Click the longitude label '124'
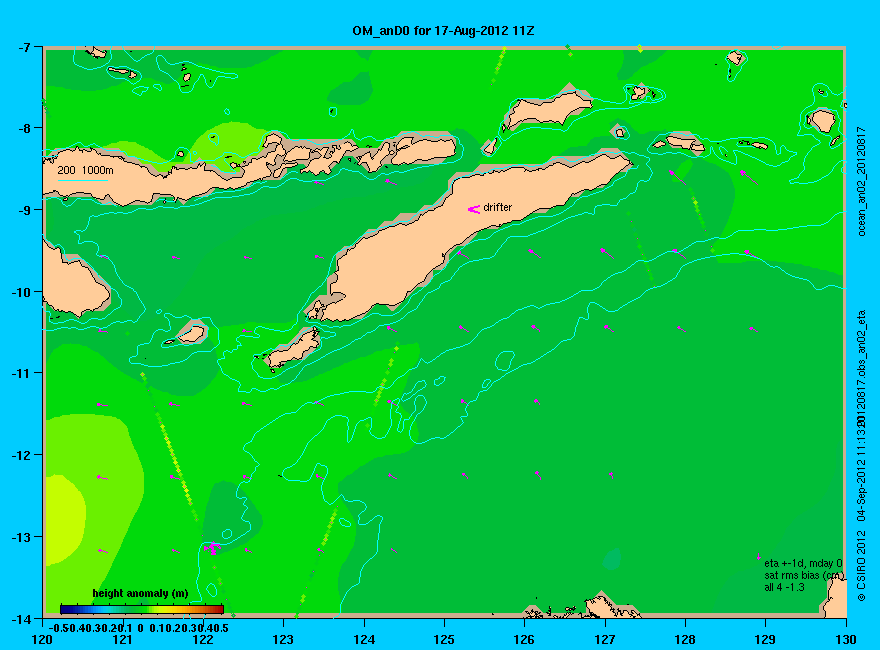This screenshot has height=650, width=880. click(364, 639)
